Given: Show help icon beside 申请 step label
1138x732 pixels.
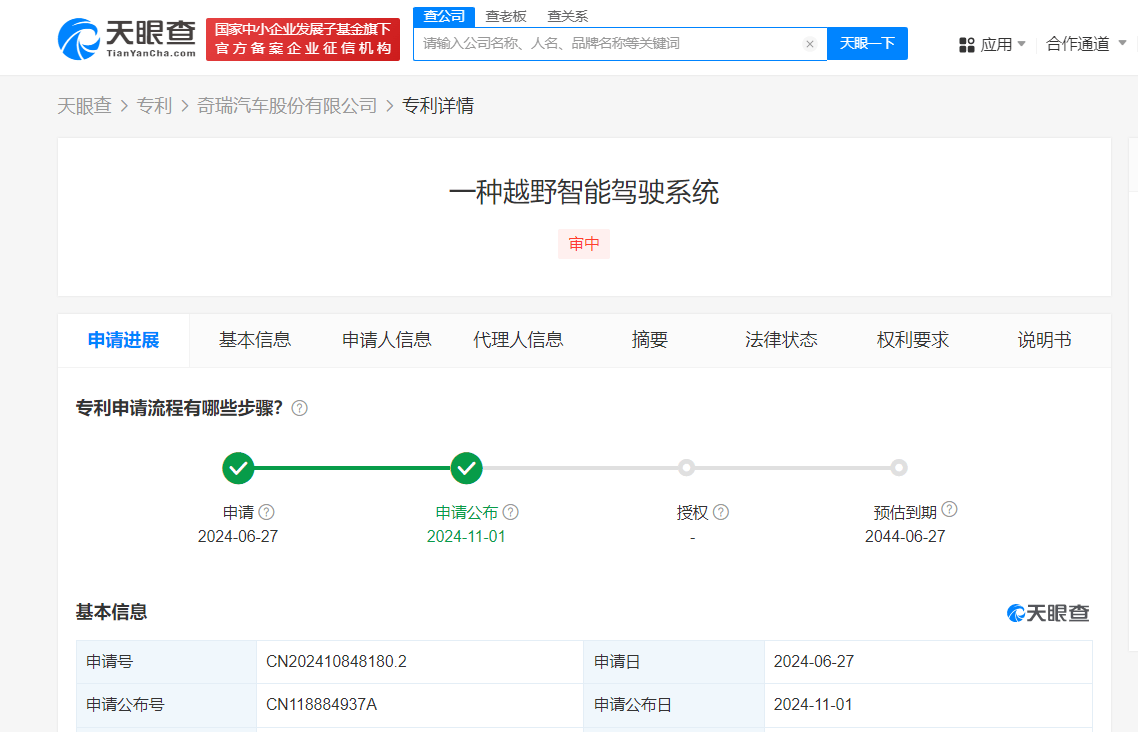Looking at the screenshot, I should click(x=266, y=512).
